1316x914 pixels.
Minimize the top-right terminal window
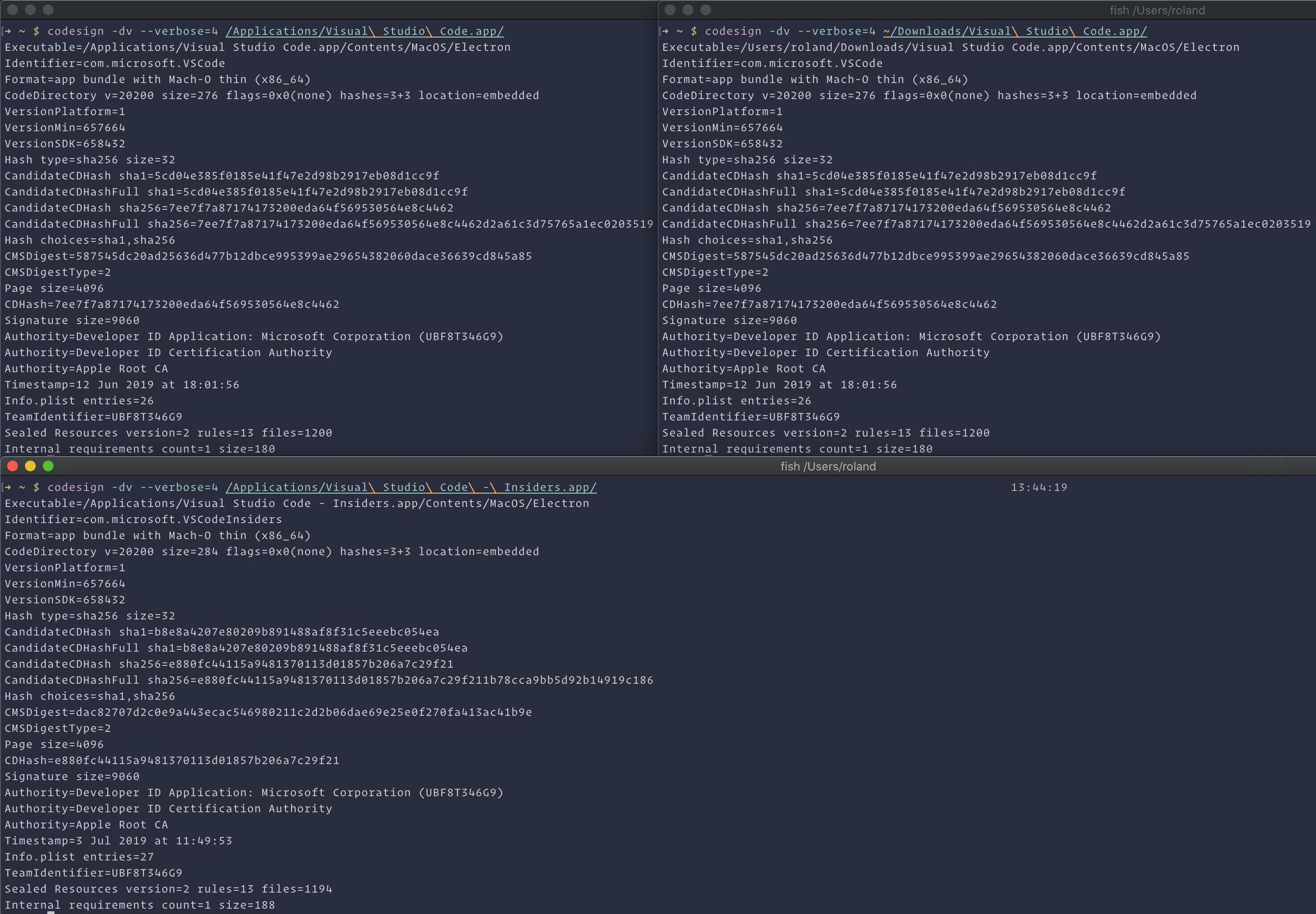click(689, 10)
